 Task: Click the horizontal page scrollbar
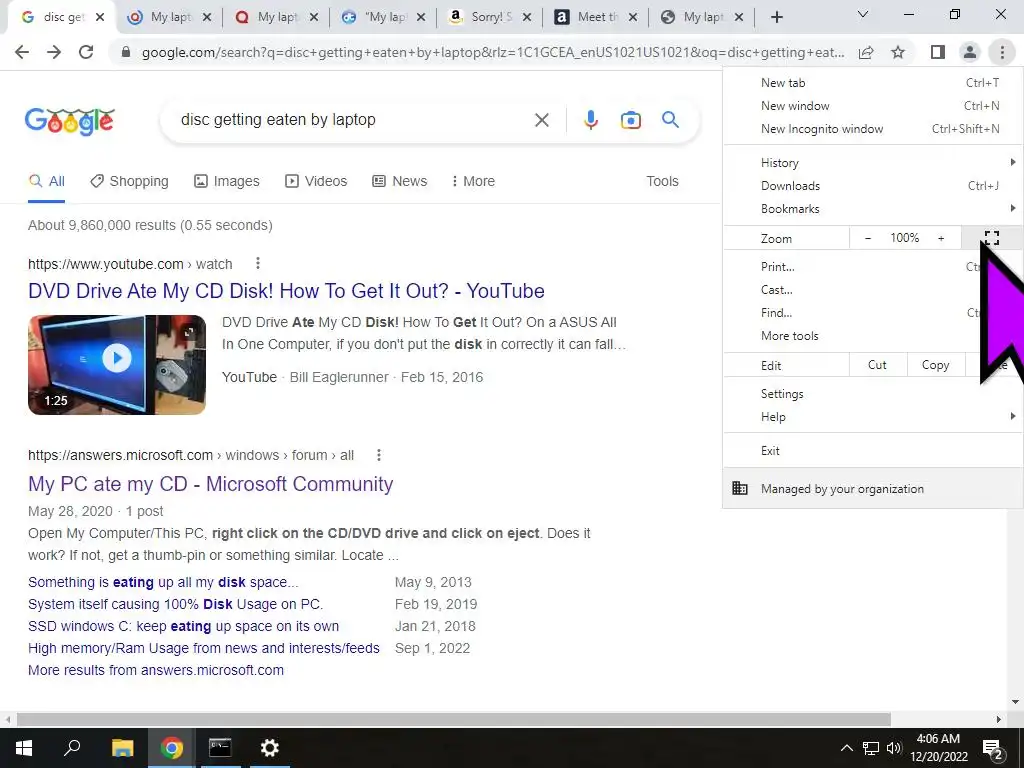(x=454, y=719)
